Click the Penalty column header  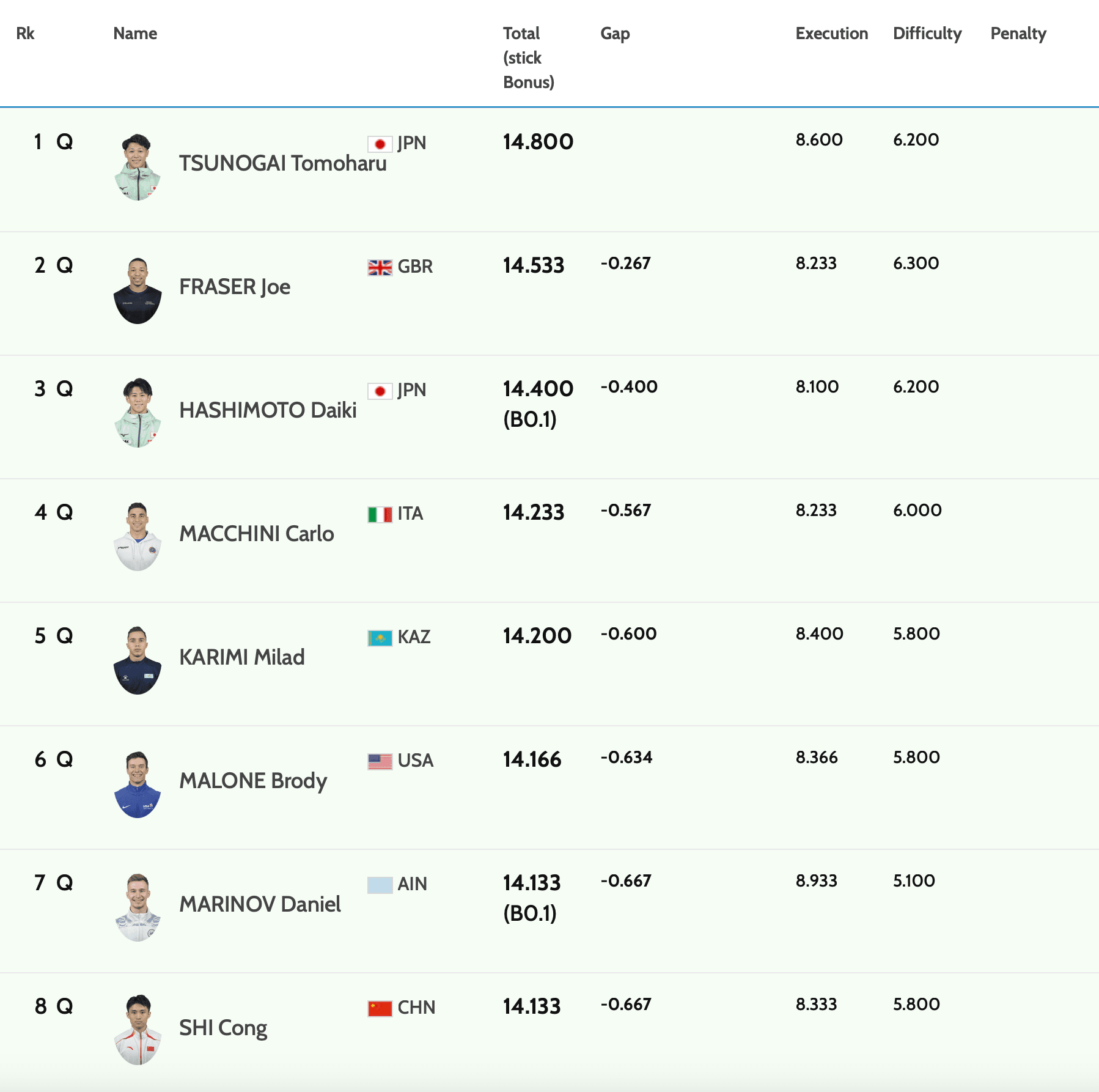(1018, 34)
